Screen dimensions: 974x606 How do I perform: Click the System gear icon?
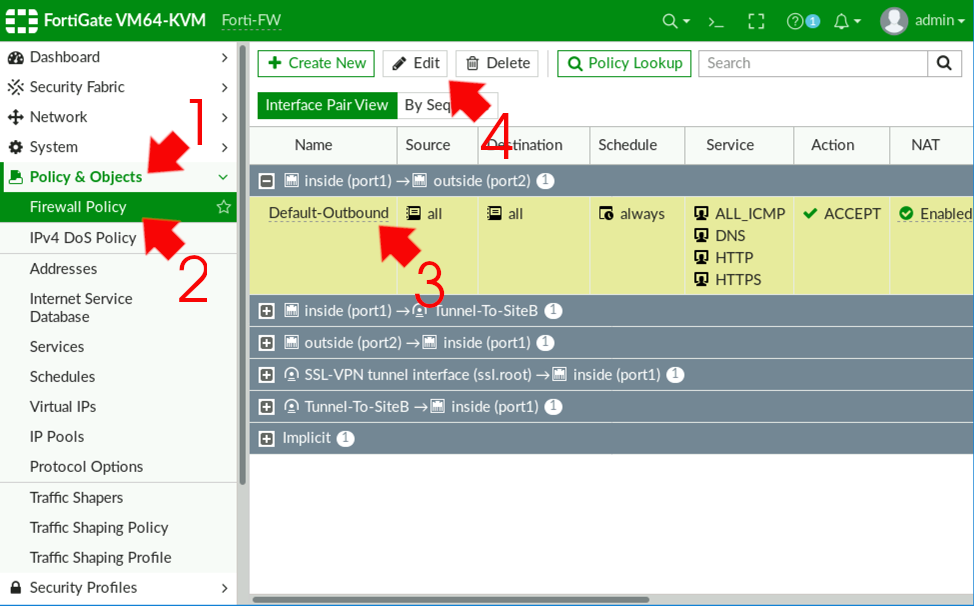16,147
